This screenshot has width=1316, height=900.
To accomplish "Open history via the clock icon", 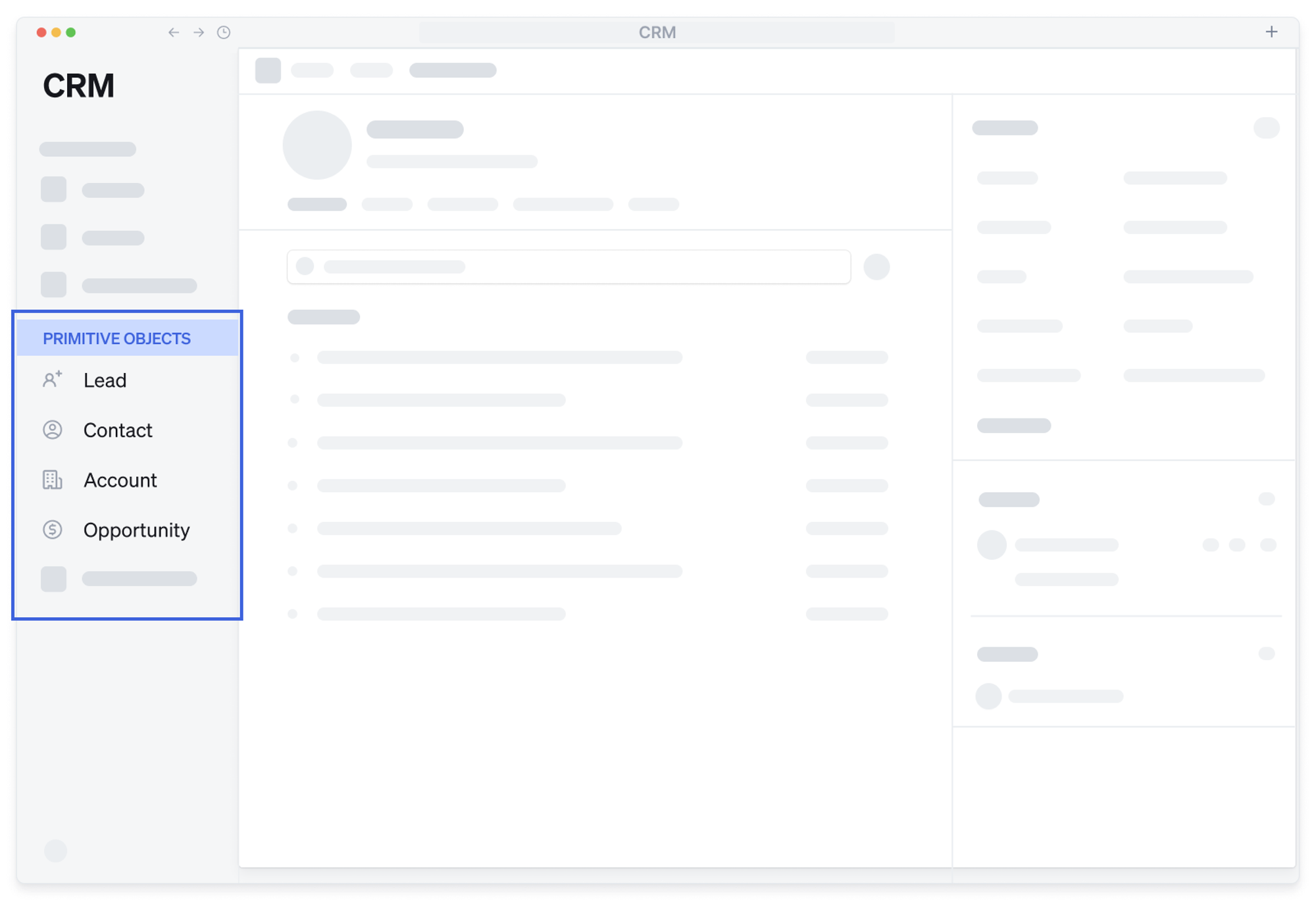I will pos(224,32).
